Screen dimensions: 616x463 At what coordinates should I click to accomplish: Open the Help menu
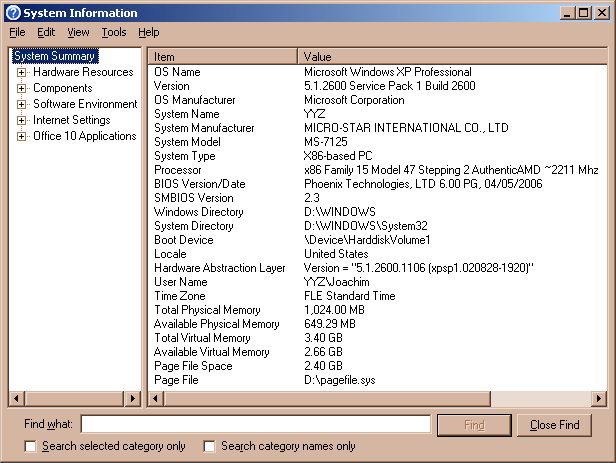coord(148,32)
